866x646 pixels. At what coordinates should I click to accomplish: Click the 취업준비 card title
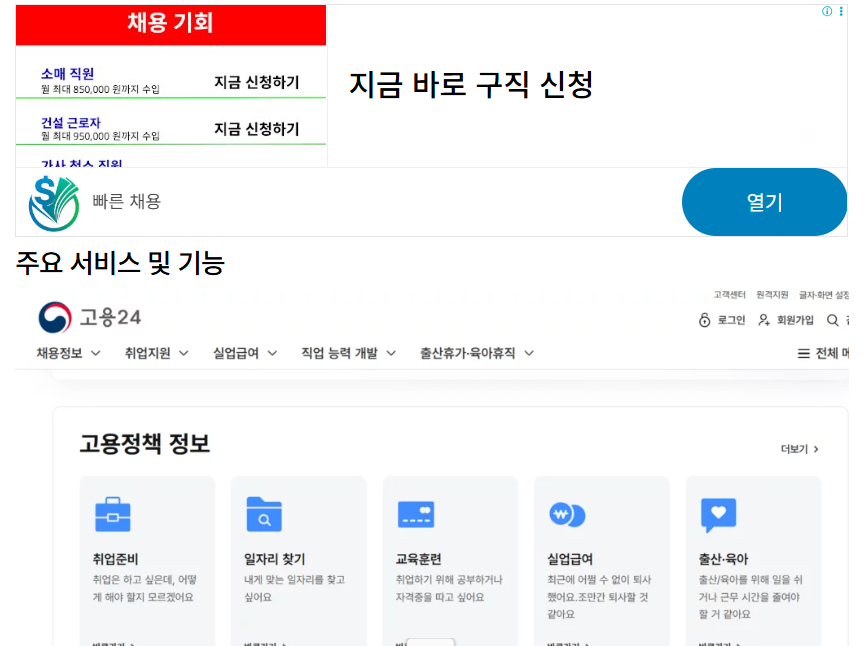115,559
